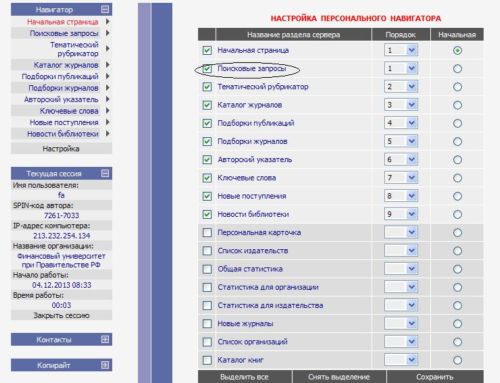Open Подборки журналов in navigator menu
Viewport: 500px width, 383px height.
(x=63, y=88)
